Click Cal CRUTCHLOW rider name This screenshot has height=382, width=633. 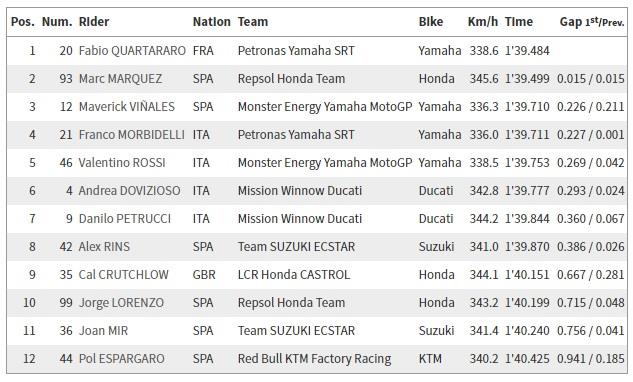tap(124, 275)
